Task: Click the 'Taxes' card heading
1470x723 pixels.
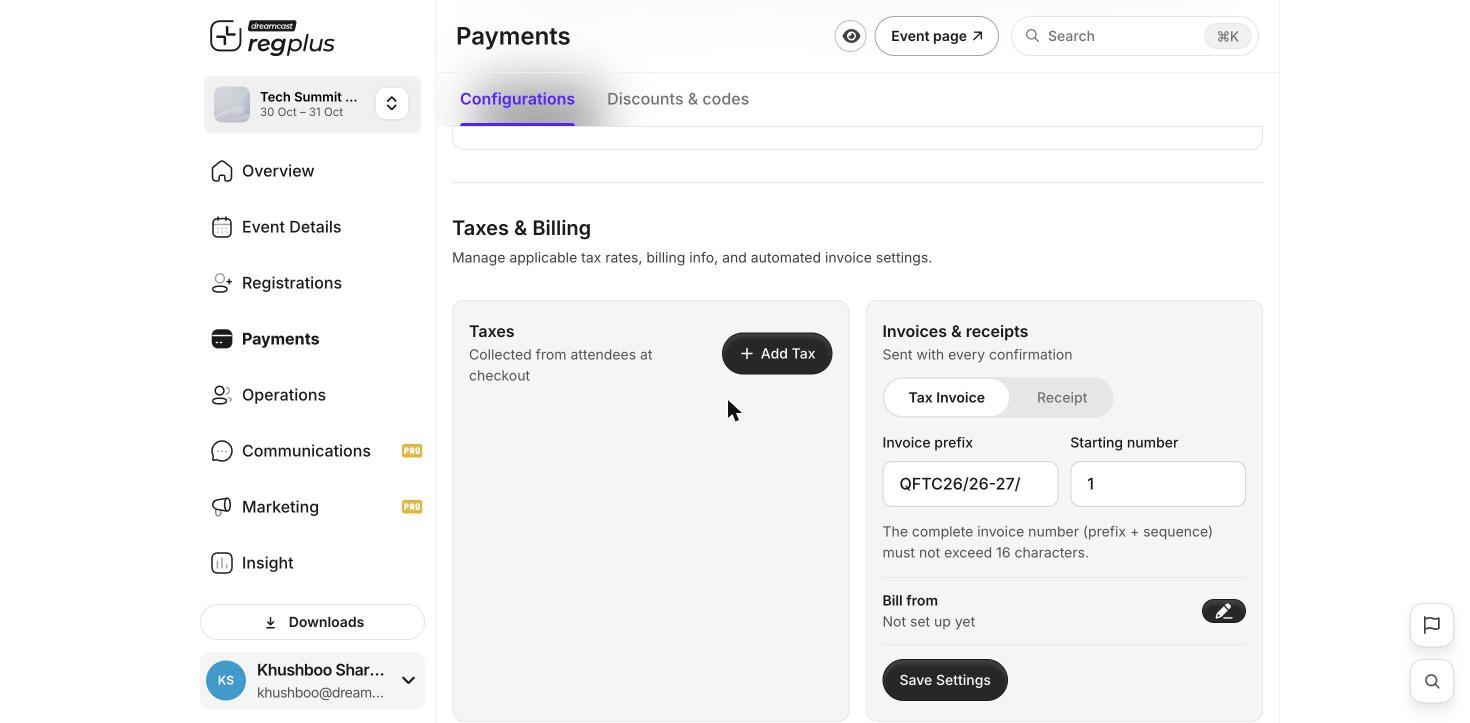Action: tap(491, 331)
